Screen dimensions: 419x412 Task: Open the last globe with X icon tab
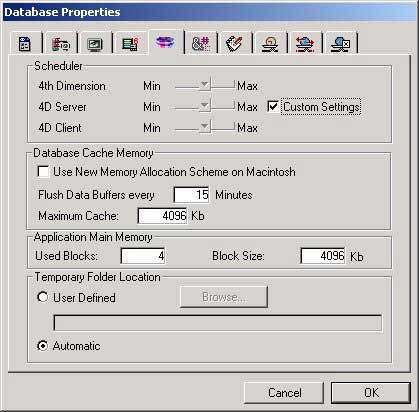[340, 43]
